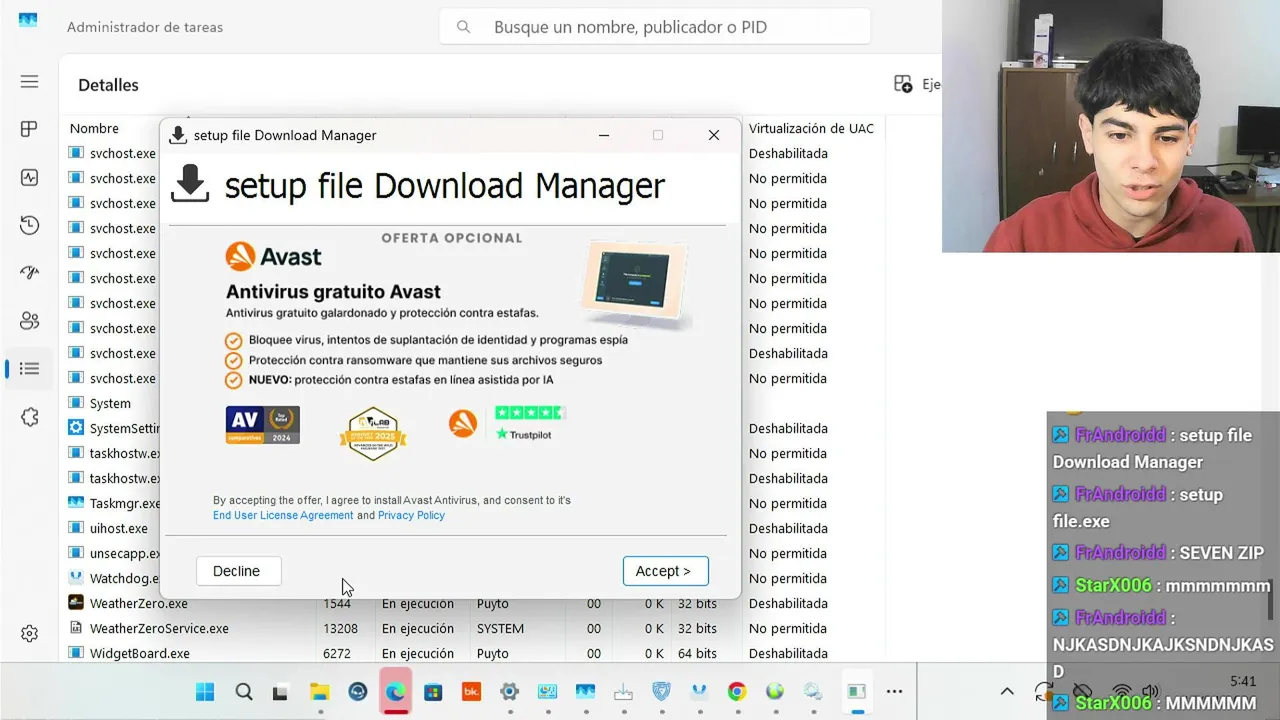Viewport: 1280px width, 720px height.
Task: Click Deshabilitada cell in WeatherZero.exe row
Action: [x=788, y=603]
